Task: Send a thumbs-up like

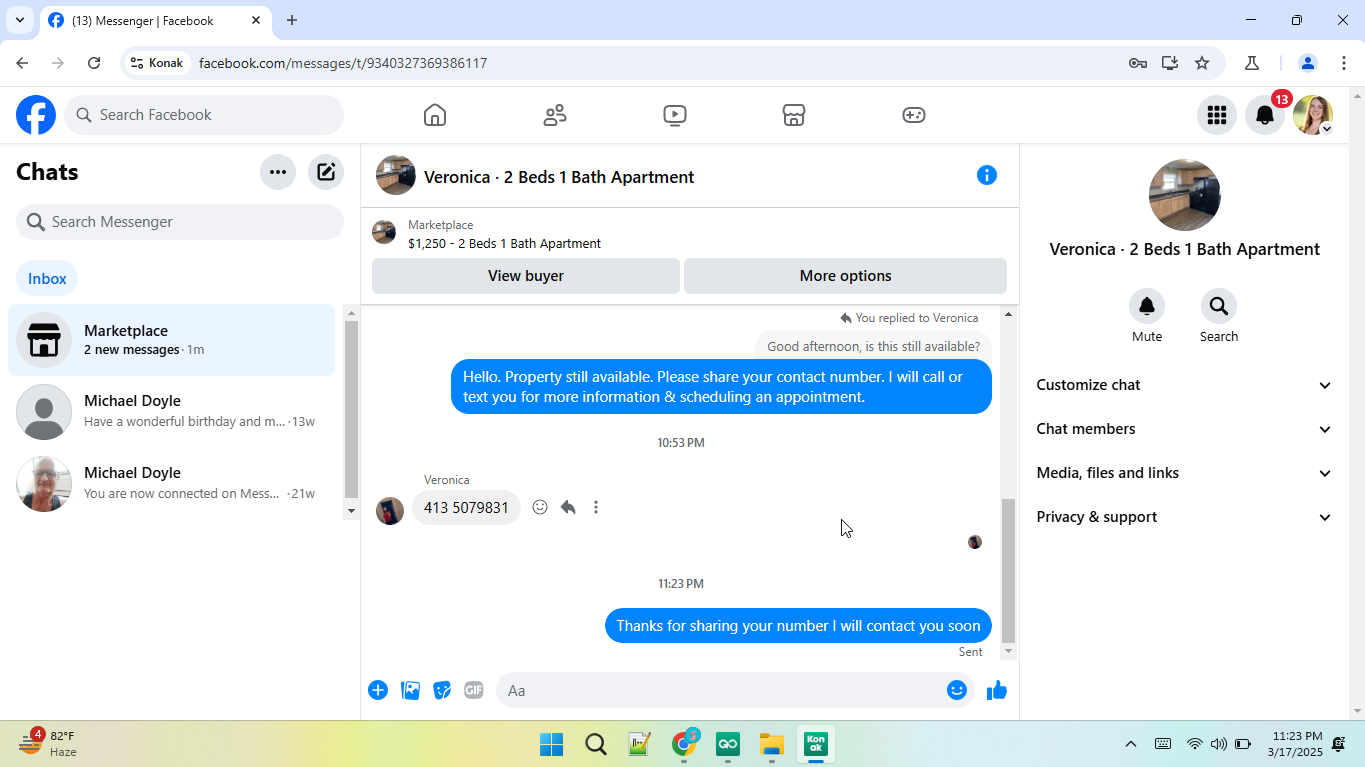Action: tap(997, 690)
